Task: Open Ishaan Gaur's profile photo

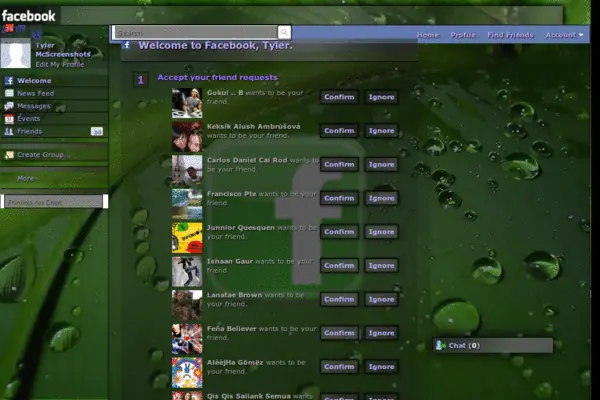Action: coord(187,271)
